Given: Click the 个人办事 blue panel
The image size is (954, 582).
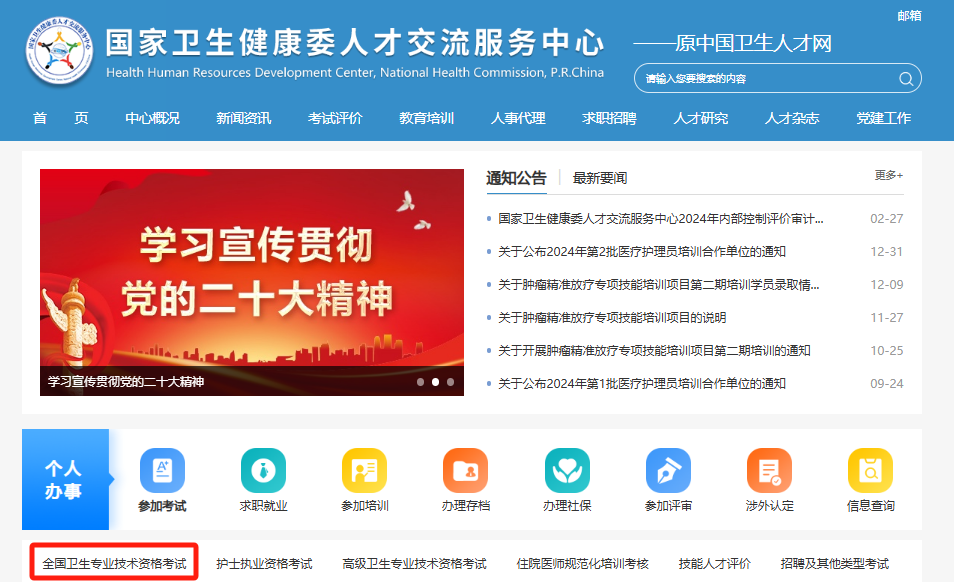Looking at the screenshot, I should (x=66, y=479).
